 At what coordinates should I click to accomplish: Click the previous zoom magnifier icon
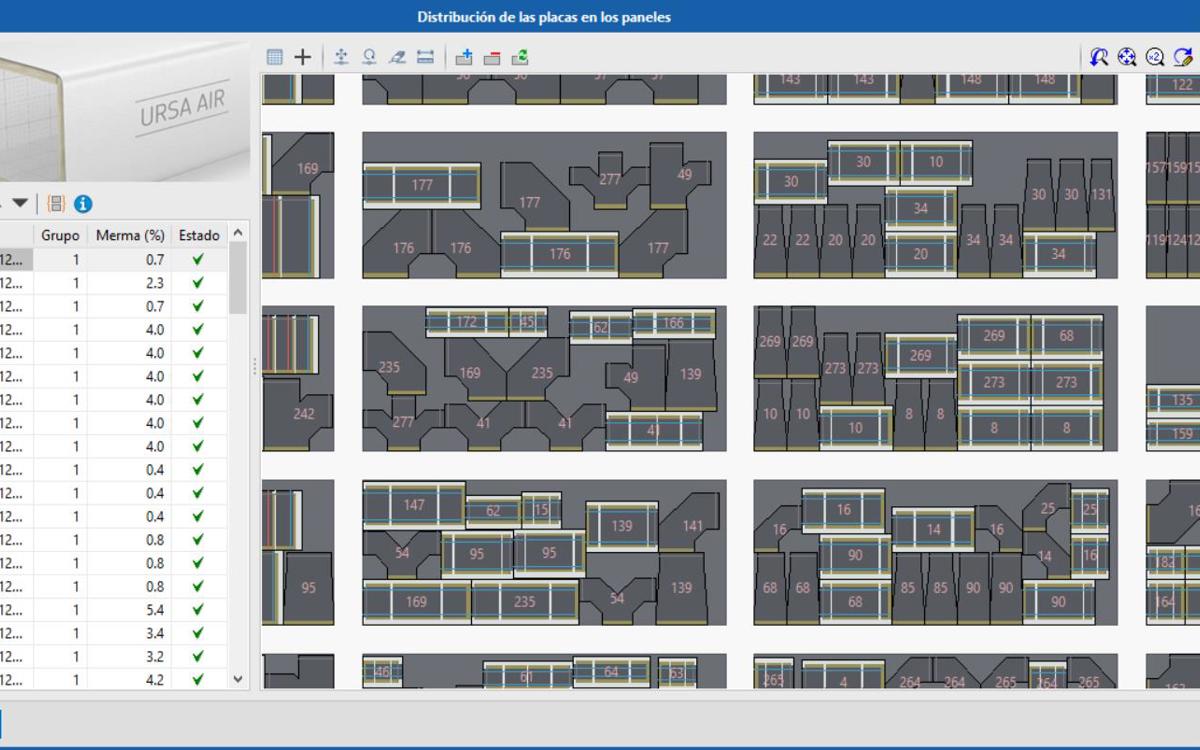tap(1099, 57)
